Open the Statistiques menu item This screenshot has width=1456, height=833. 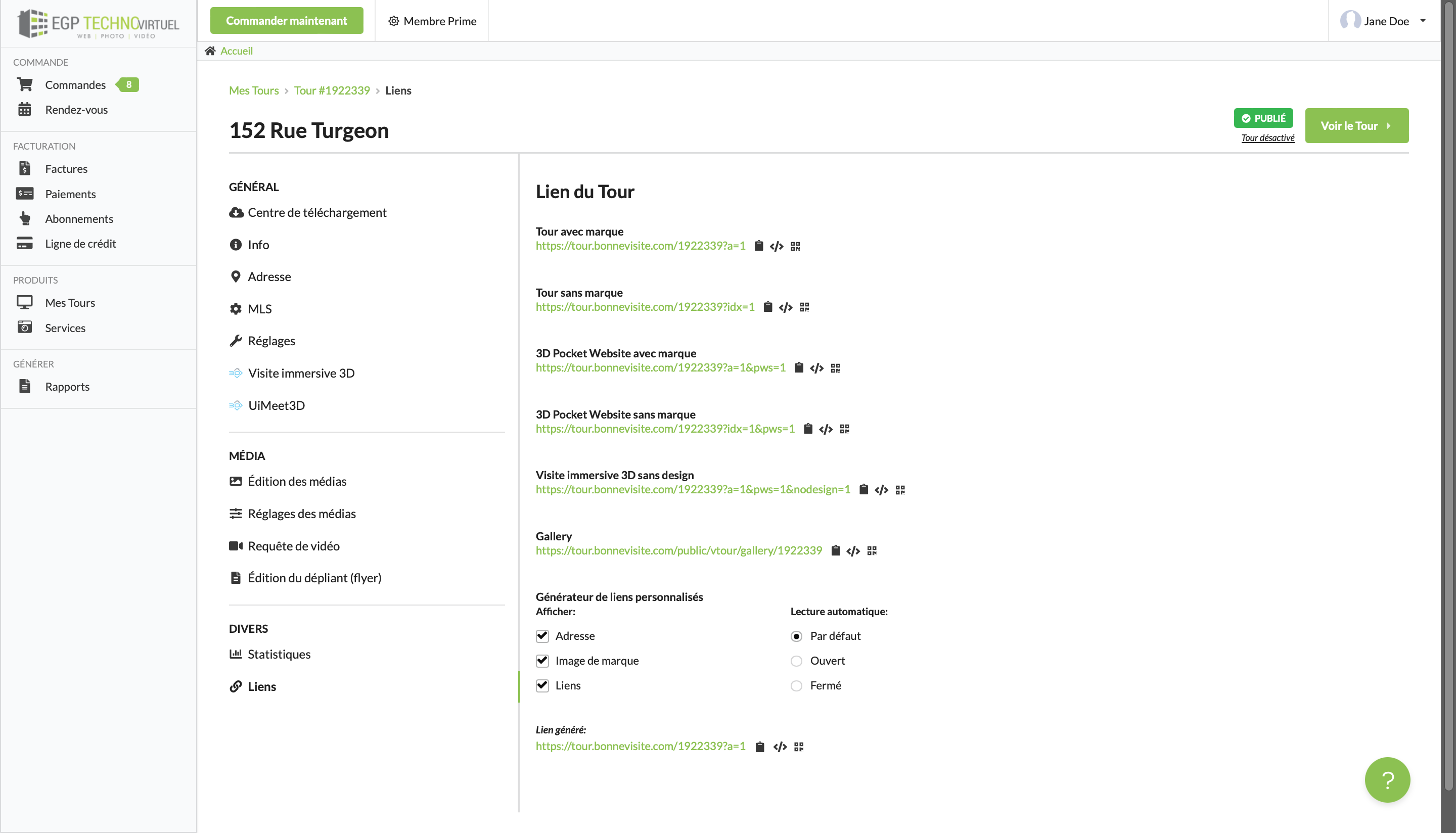point(279,654)
